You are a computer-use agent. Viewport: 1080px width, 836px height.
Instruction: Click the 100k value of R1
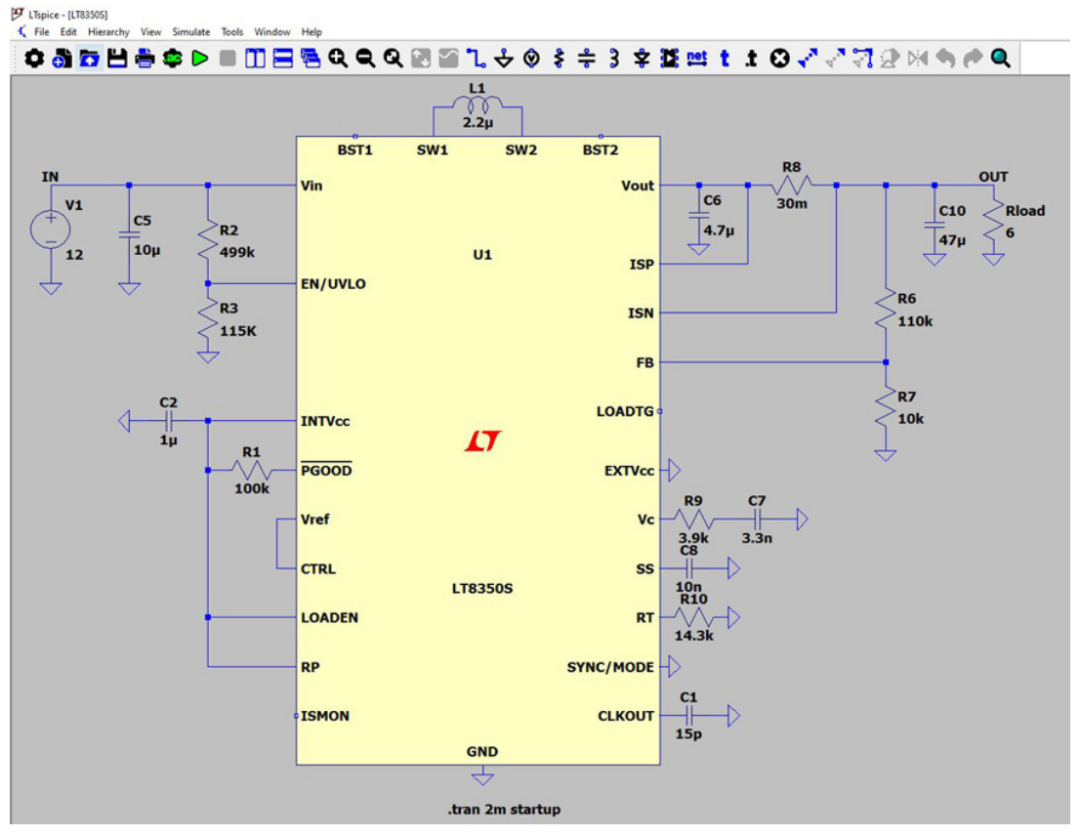[251, 488]
